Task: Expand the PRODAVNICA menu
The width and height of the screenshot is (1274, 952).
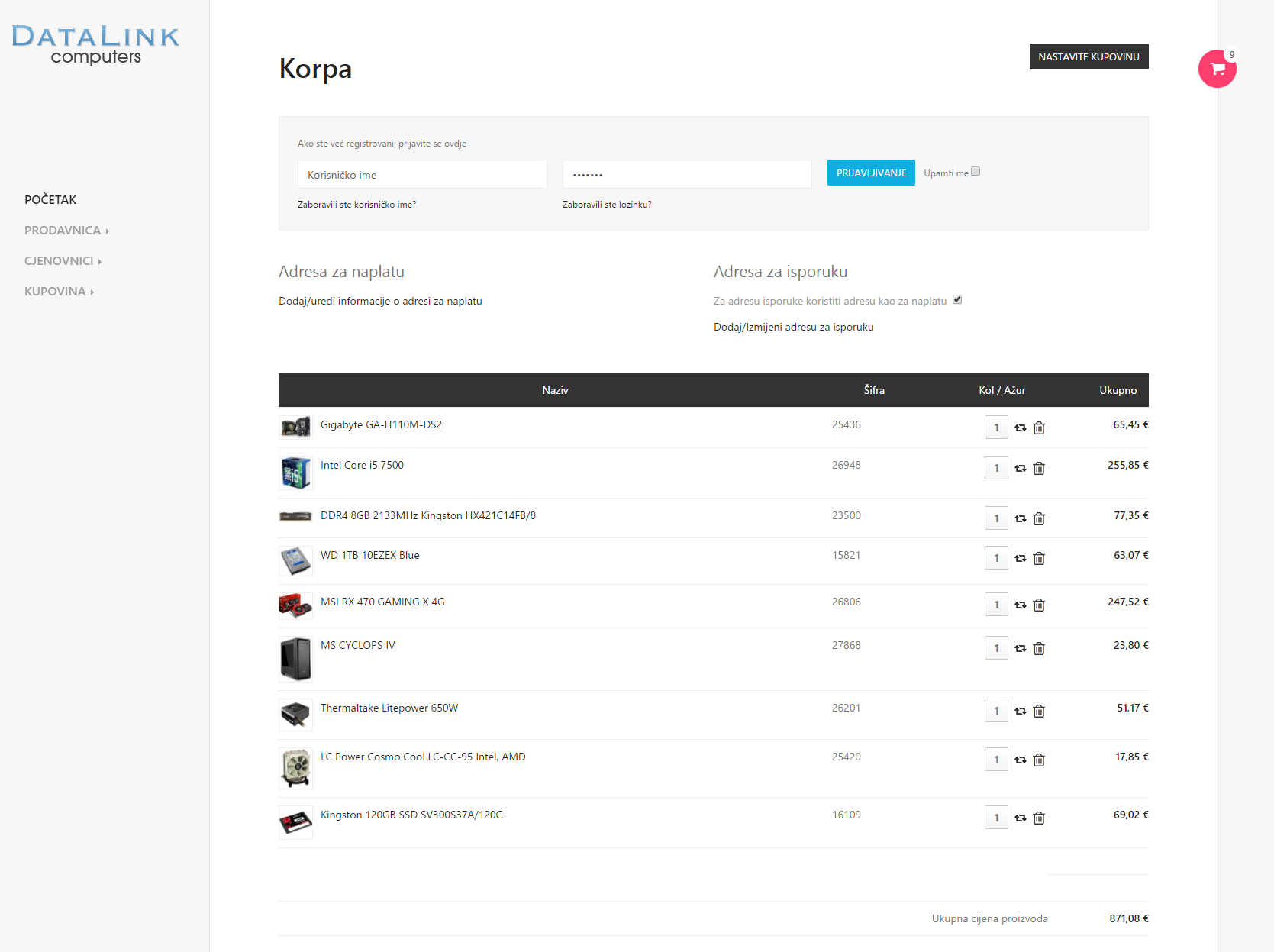Action: click(x=66, y=231)
